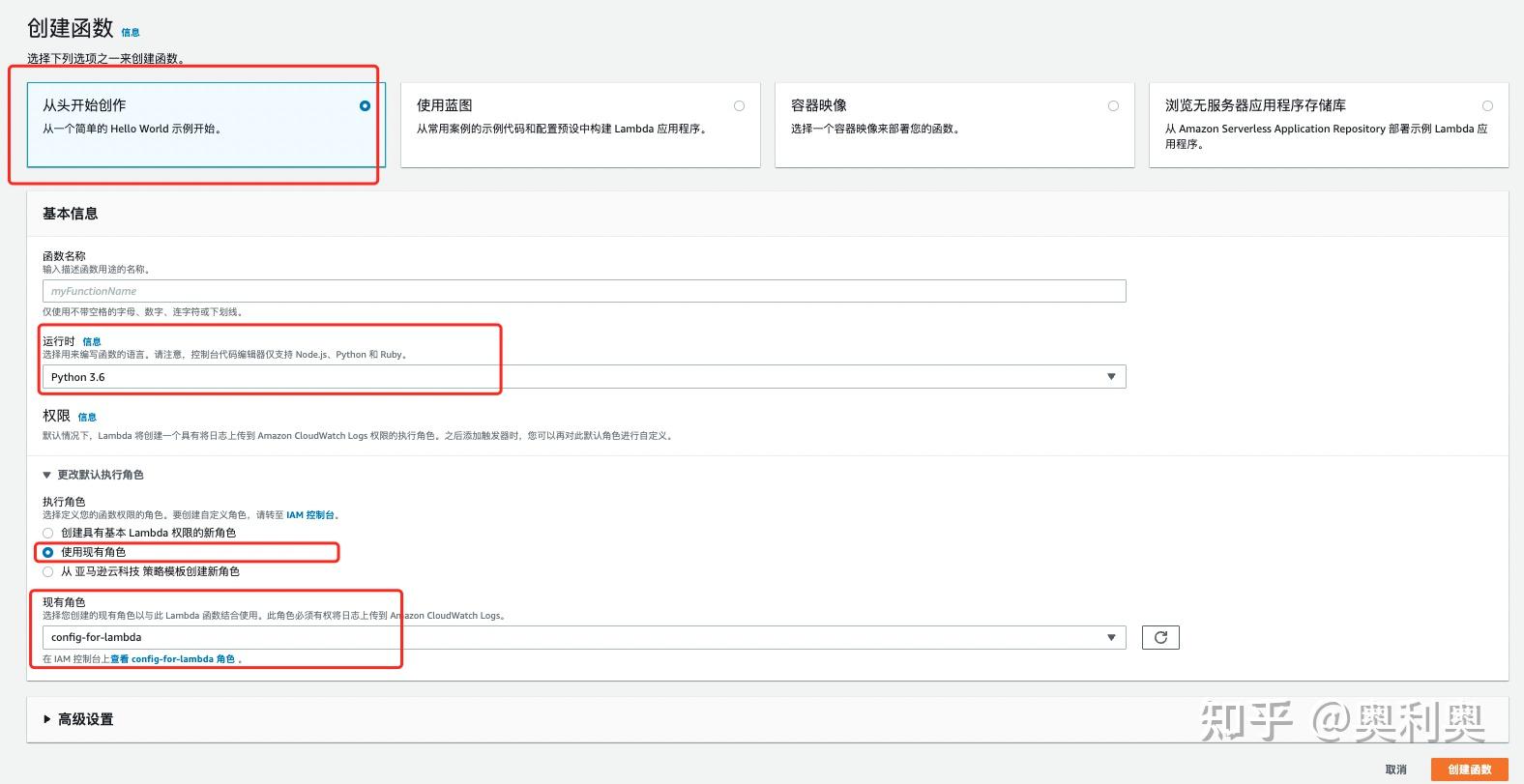Click 信息 link beside 创建函数 title
The width and height of the screenshot is (1524, 784).
(x=131, y=32)
